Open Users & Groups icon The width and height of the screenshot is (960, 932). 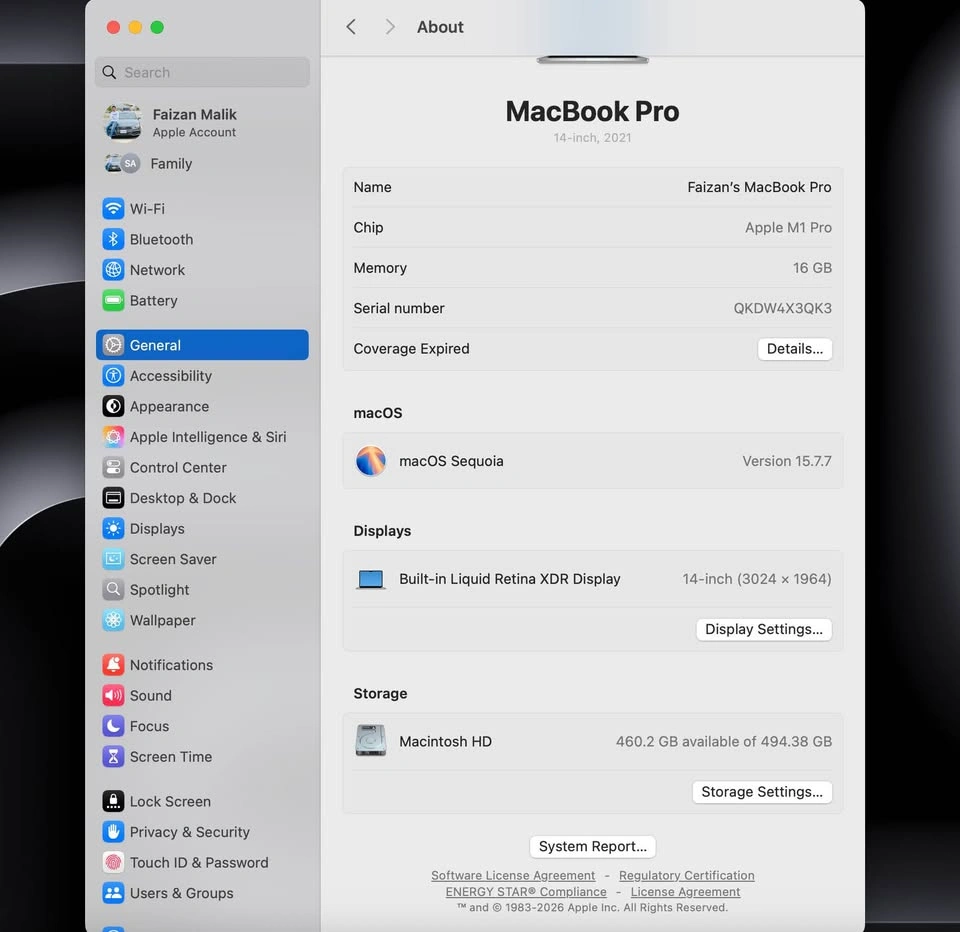(x=113, y=893)
